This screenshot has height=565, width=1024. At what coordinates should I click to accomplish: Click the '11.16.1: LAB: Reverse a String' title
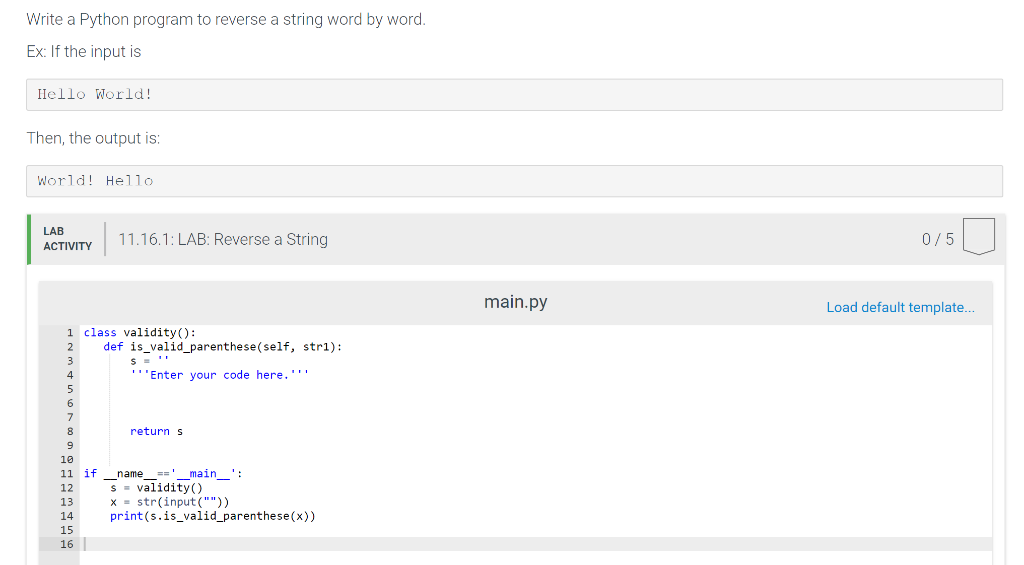tap(223, 240)
